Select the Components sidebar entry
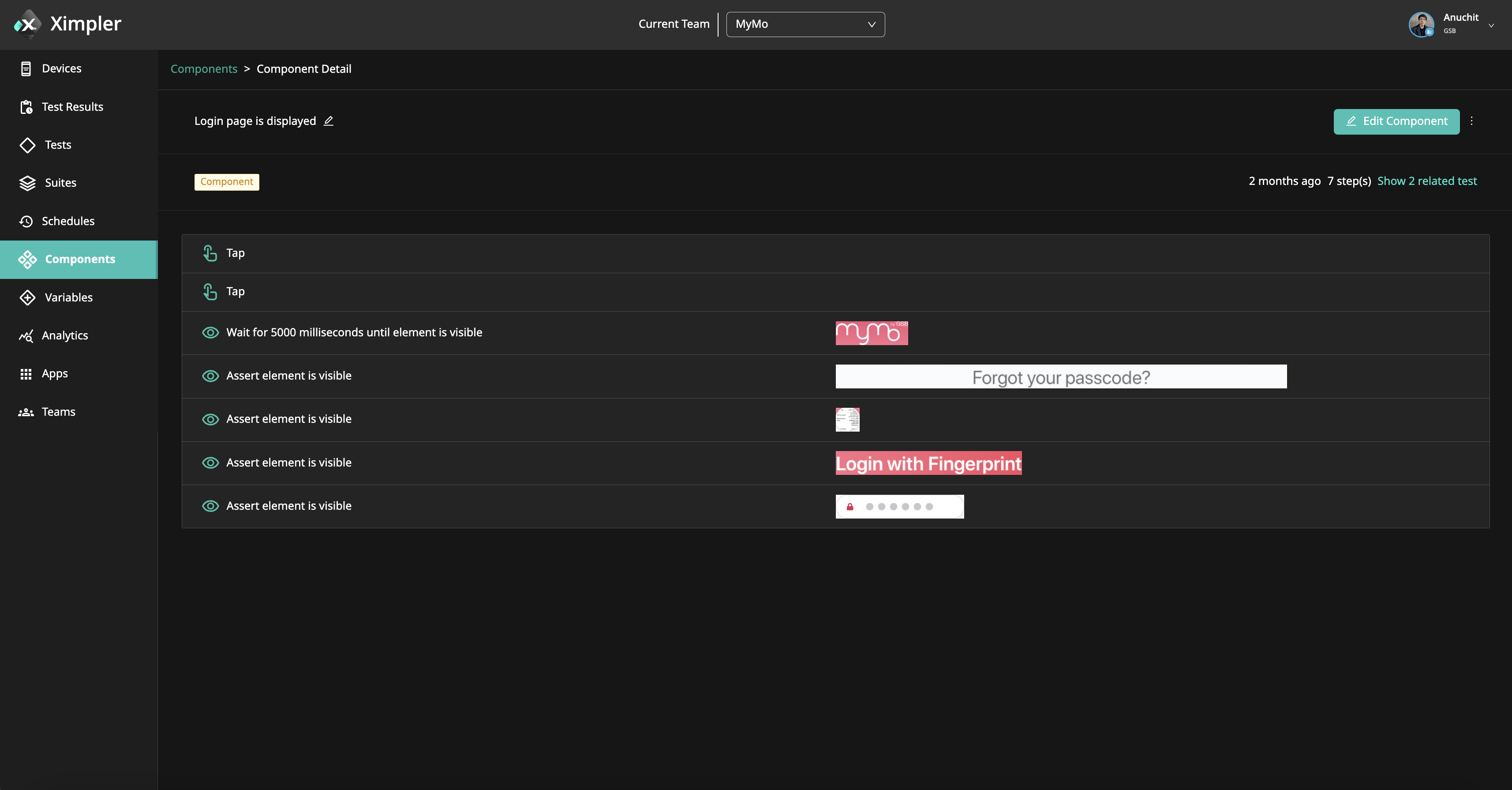Viewport: 1512px width, 790px height. 80,259
